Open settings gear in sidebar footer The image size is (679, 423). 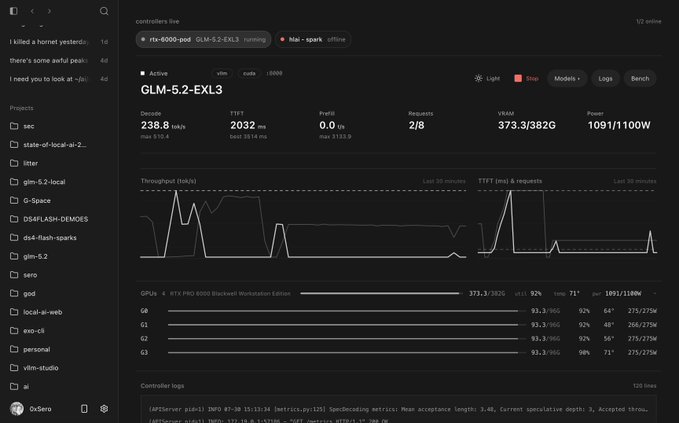104,409
